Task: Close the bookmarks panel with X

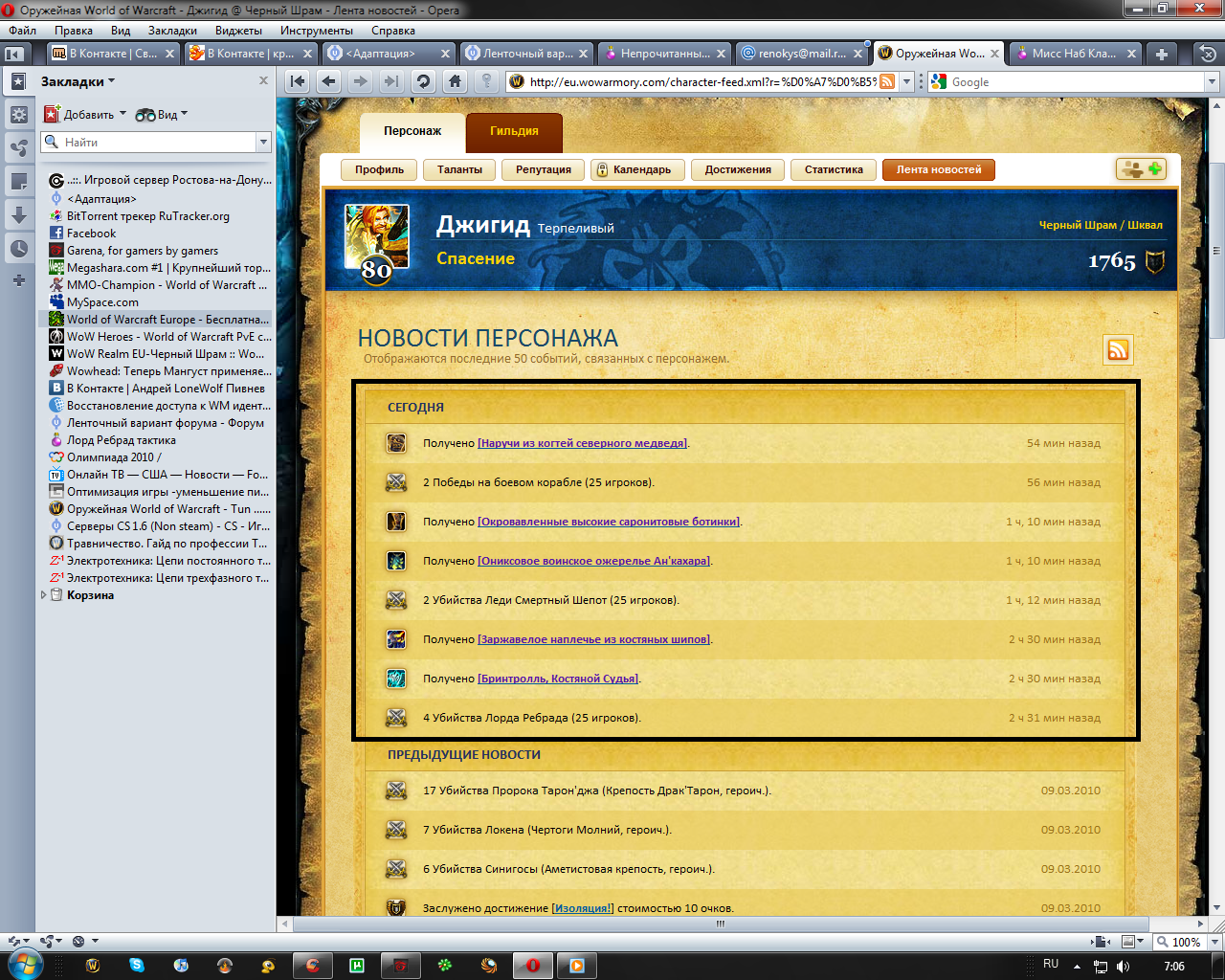Action: pyautogui.click(x=263, y=81)
